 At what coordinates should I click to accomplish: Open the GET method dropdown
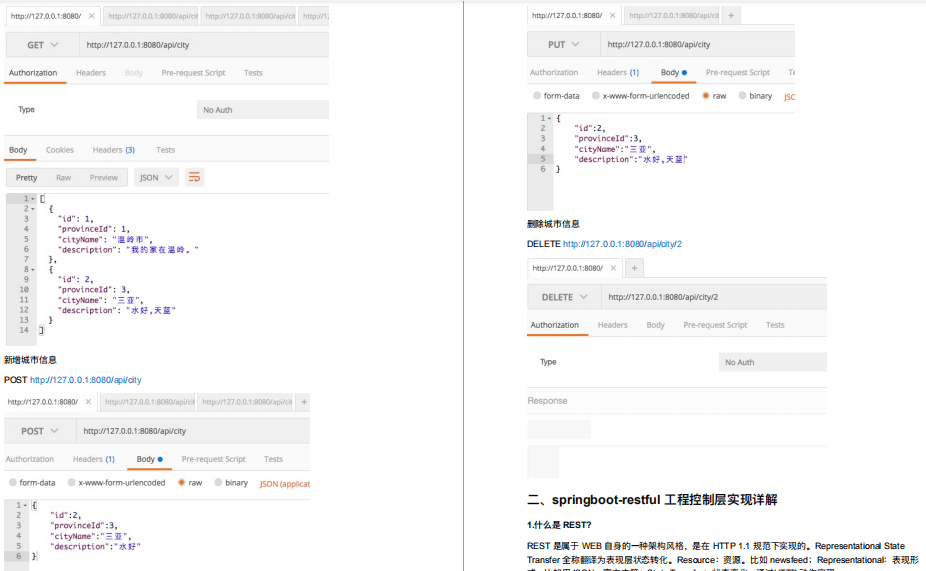[x=43, y=45]
